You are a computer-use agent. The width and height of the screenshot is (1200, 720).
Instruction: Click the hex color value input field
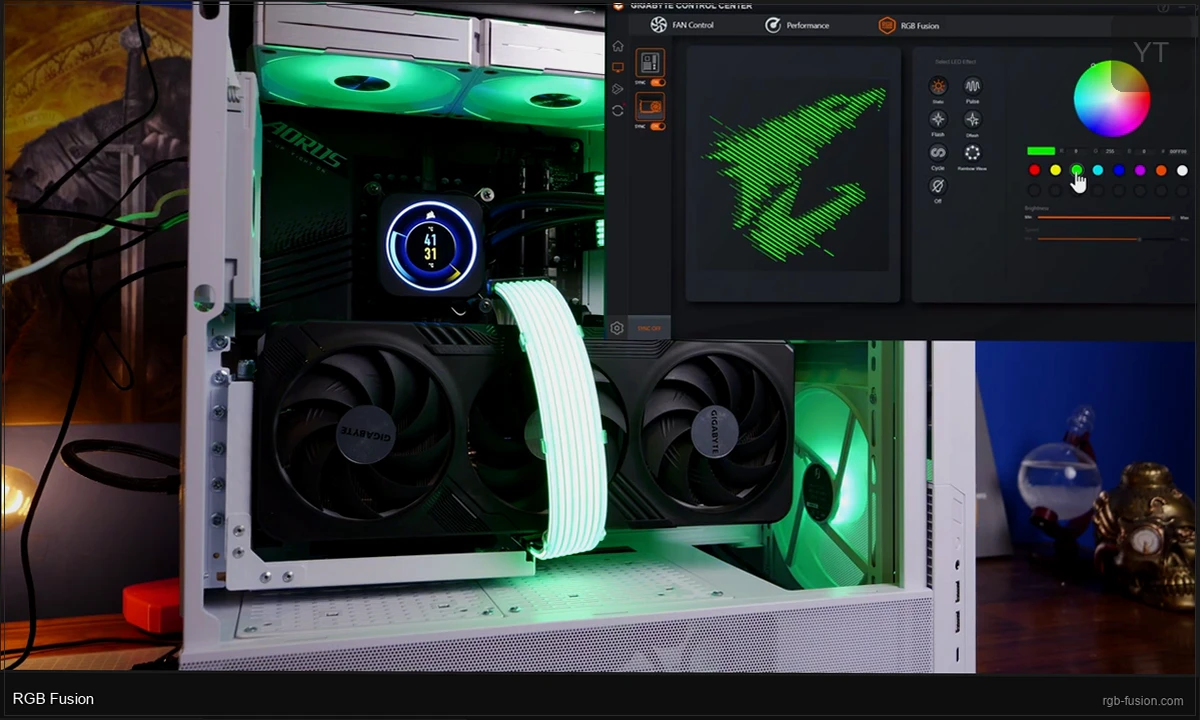click(1177, 151)
